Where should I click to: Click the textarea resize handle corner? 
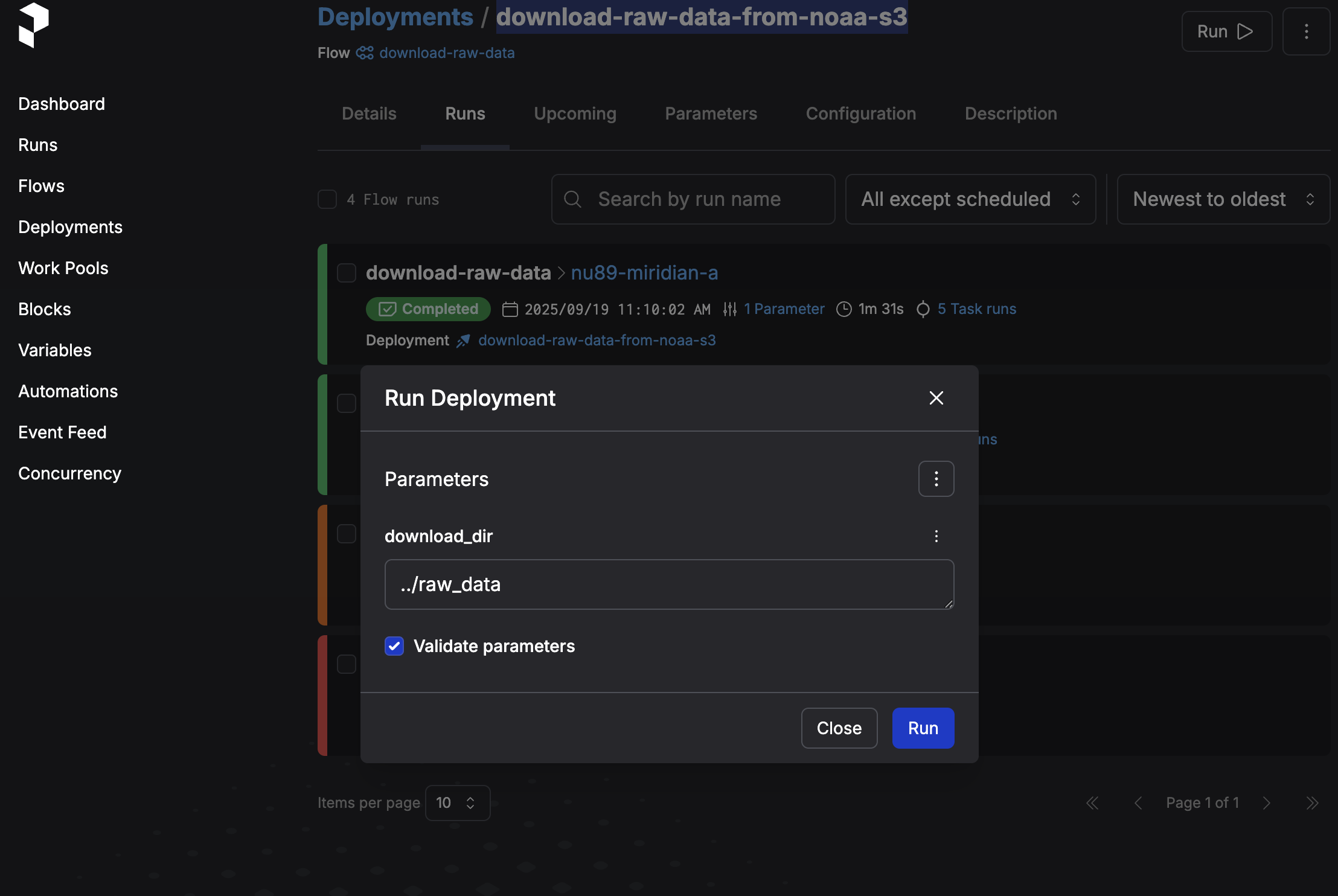tap(949, 604)
